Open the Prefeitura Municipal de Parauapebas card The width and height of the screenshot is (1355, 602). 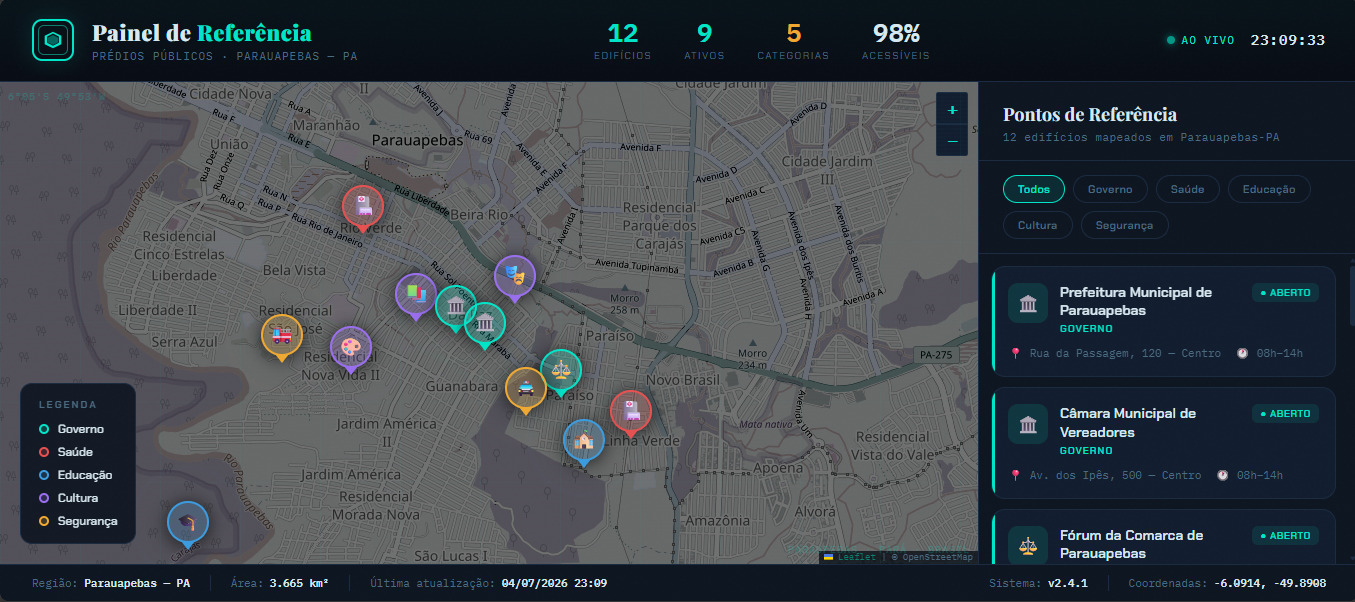tap(1163, 321)
